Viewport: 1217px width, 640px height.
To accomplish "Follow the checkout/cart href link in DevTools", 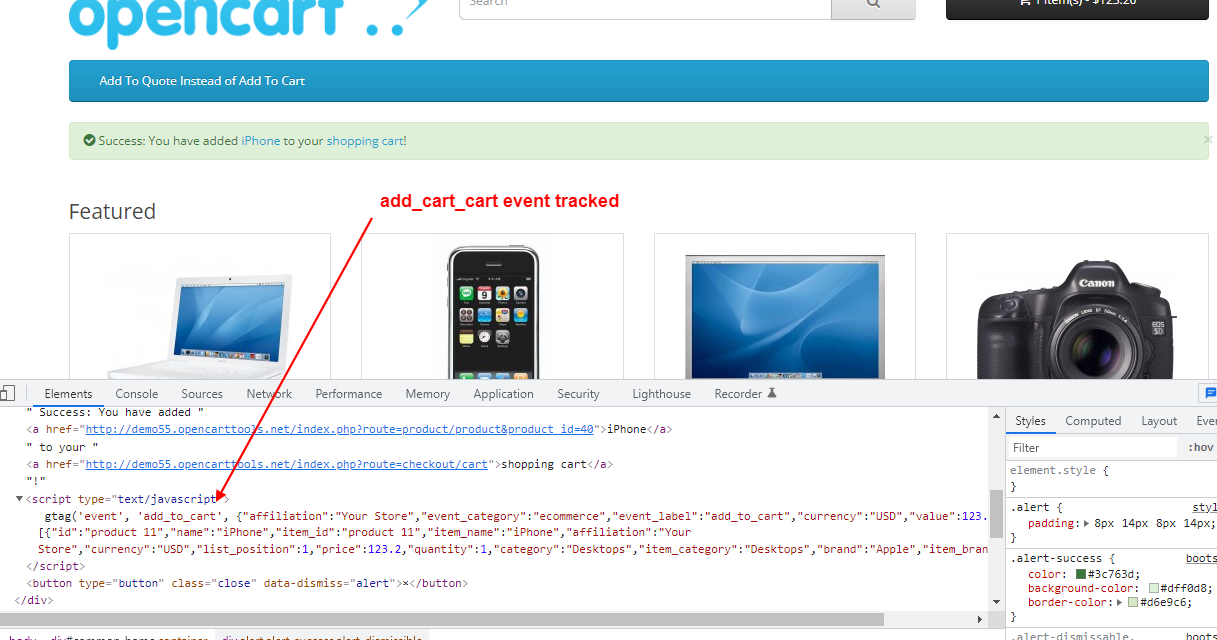I will tap(286, 464).
